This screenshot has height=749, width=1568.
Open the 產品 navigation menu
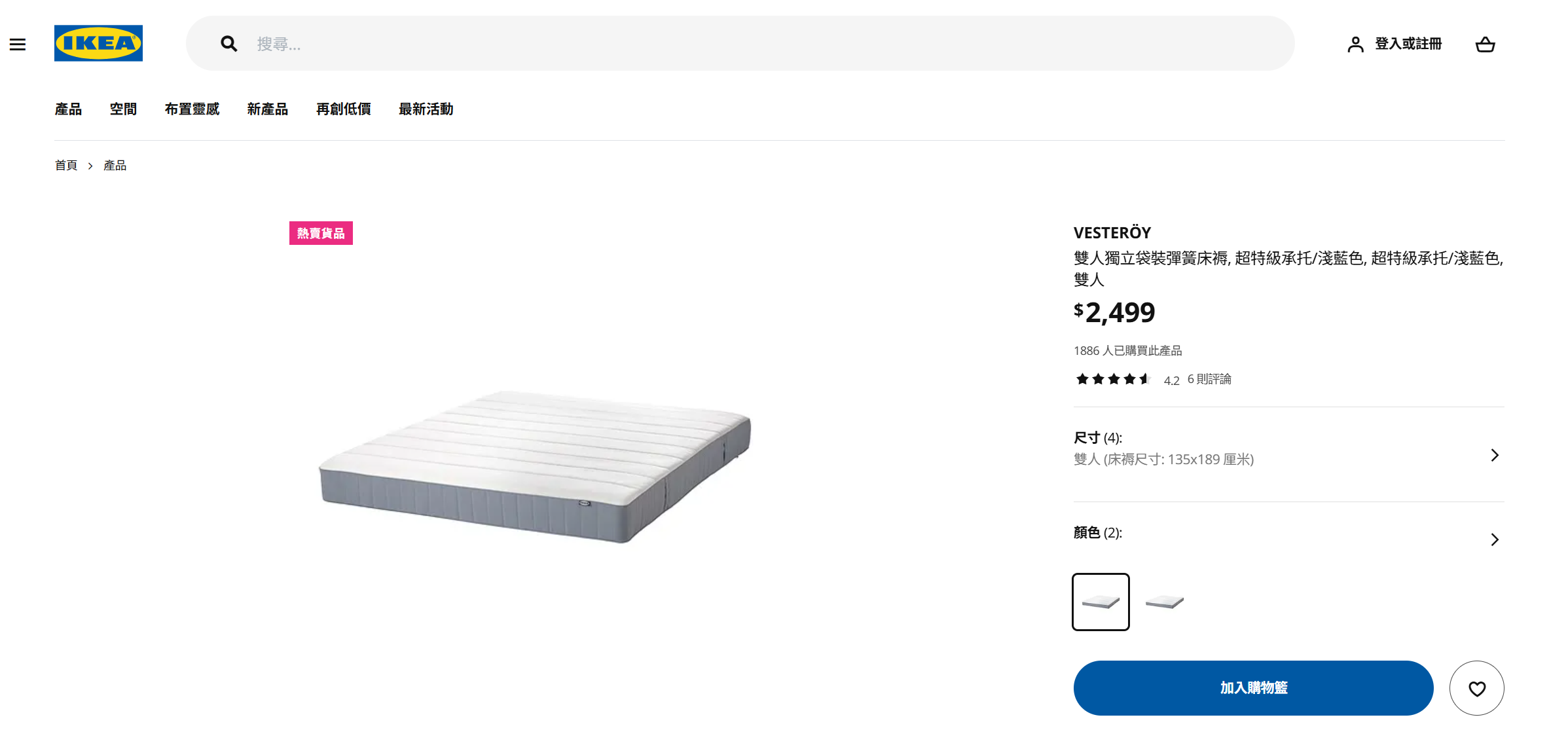(68, 109)
